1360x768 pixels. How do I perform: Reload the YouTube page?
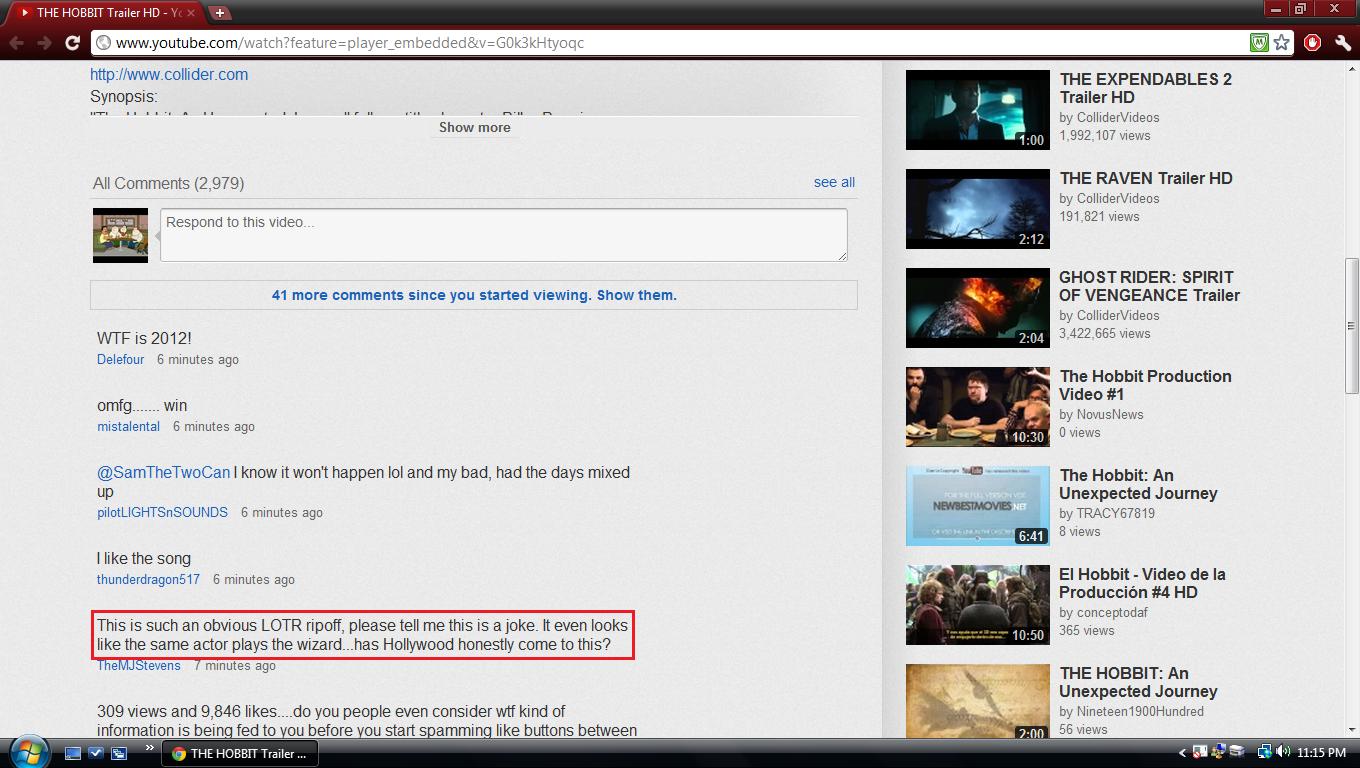pyautogui.click(x=72, y=43)
